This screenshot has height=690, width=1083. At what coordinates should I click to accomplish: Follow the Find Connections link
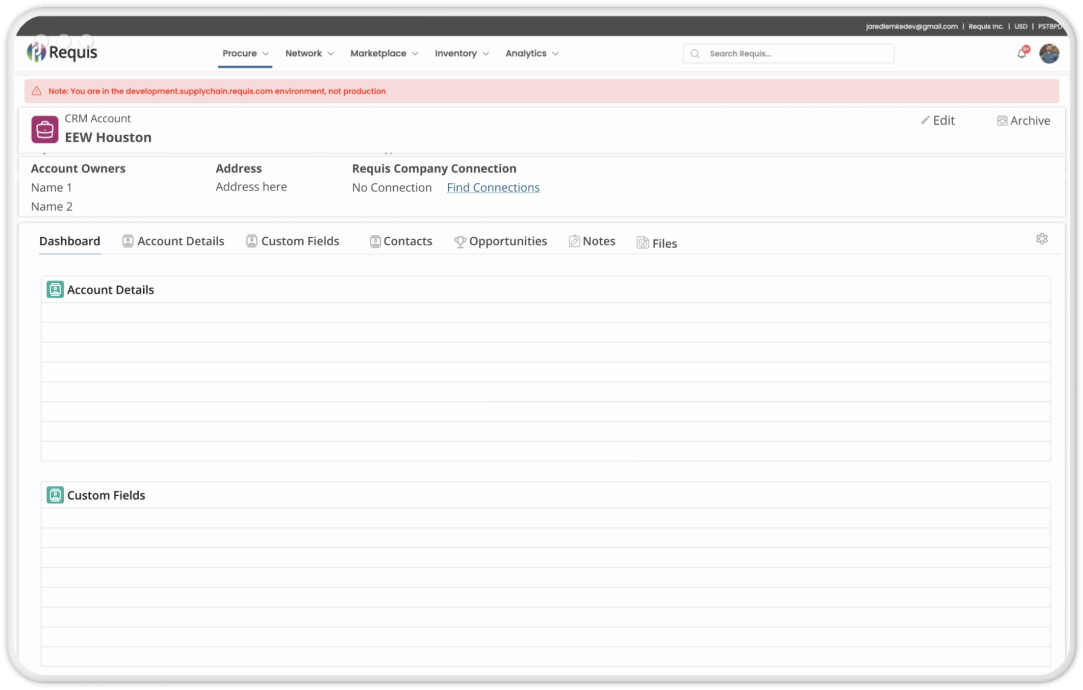pyautogui.click(x=493, y=187)
